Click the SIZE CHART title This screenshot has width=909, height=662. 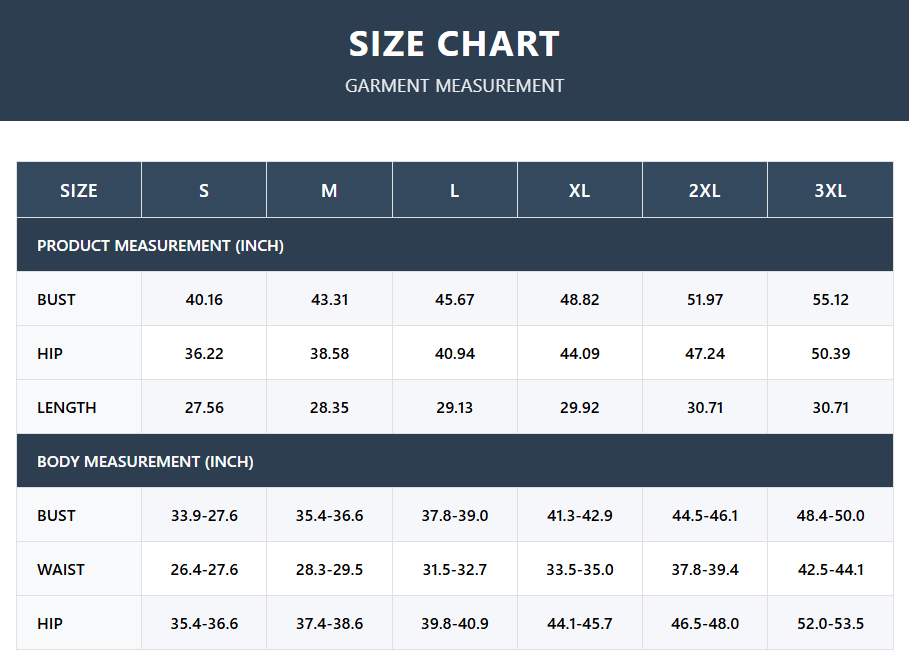(x=454, y=44)
